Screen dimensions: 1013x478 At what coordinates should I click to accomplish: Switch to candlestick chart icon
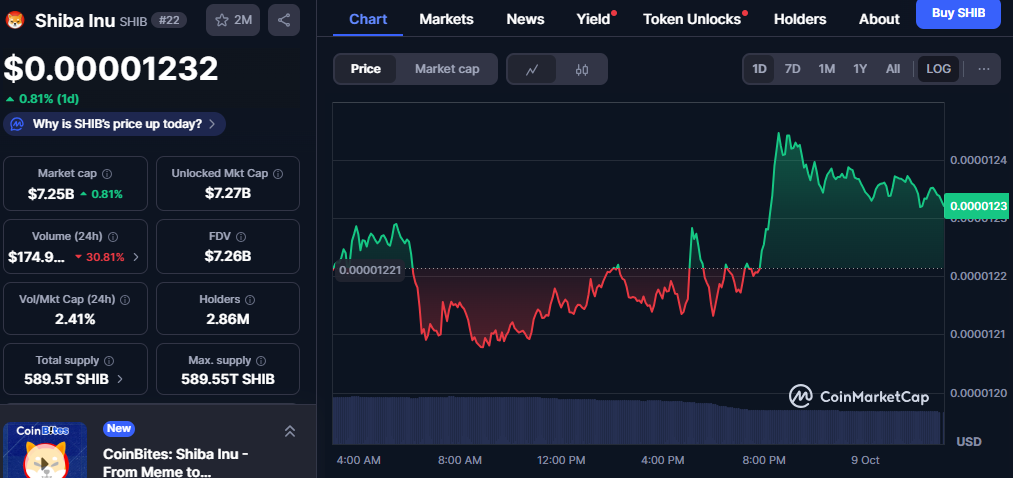pos(582,69)
